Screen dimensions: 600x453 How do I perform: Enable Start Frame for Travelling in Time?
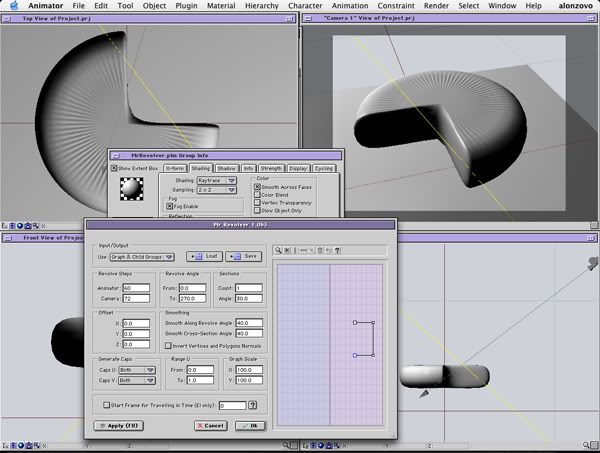click(x=107, y=405)
